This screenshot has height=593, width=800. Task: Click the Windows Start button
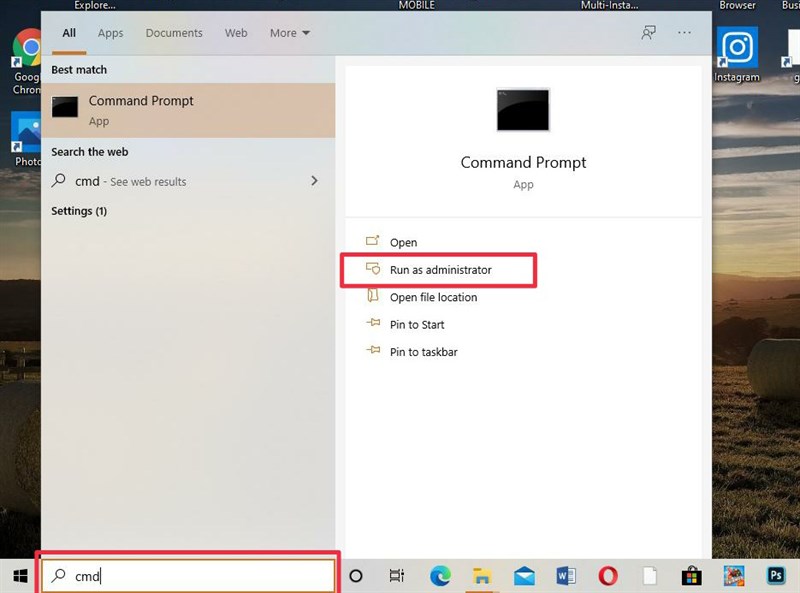point(19,576)
